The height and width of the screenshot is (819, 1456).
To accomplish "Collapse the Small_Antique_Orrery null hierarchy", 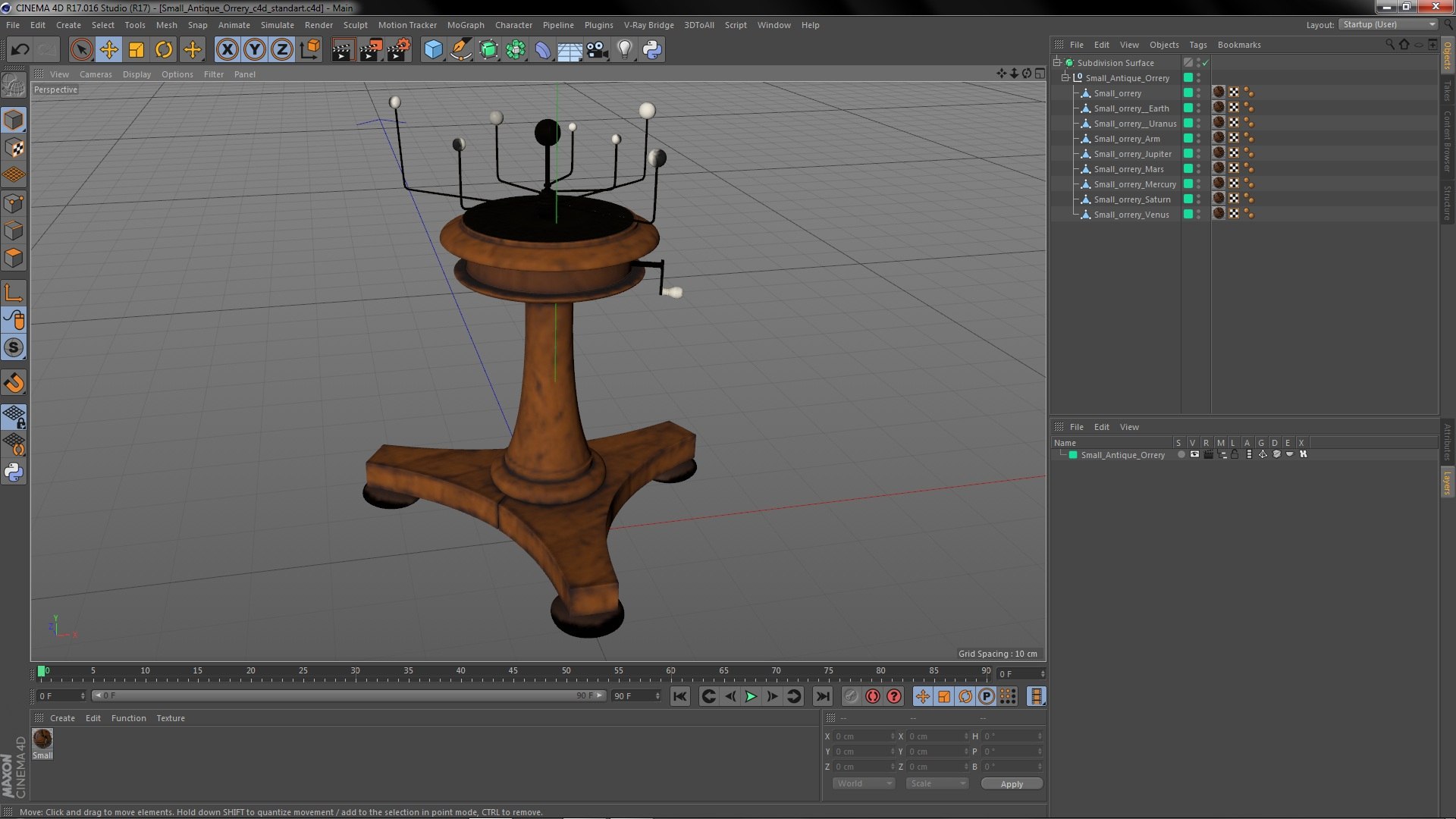I will click(x=1065, y=77).
